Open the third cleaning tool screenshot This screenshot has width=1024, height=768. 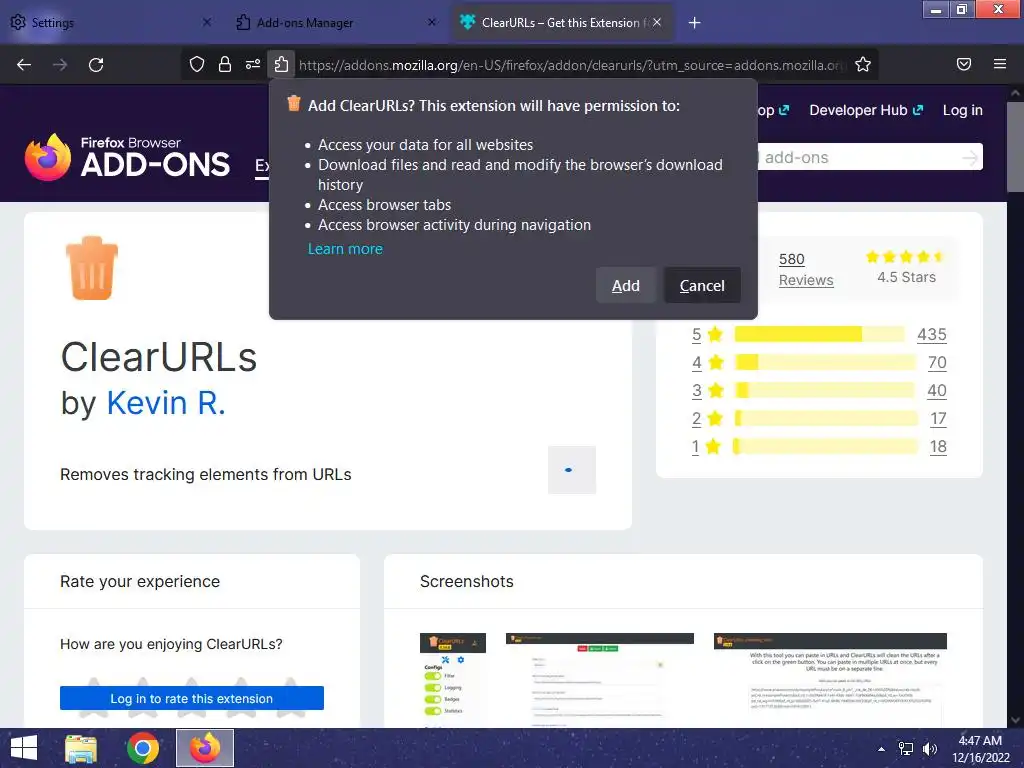coord(830,680)
